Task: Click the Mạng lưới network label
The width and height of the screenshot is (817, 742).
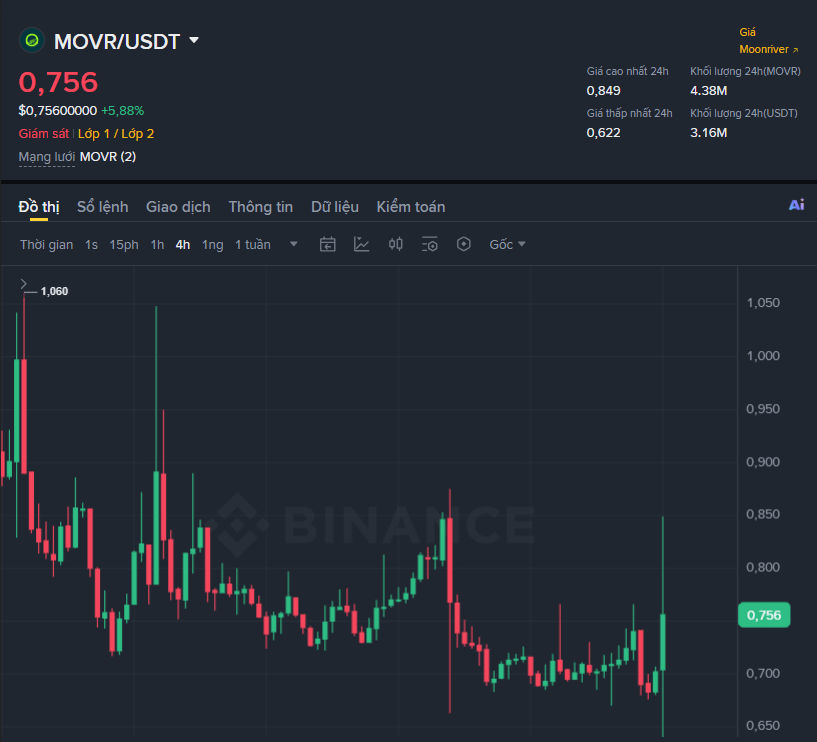Action: click(47, 157)
